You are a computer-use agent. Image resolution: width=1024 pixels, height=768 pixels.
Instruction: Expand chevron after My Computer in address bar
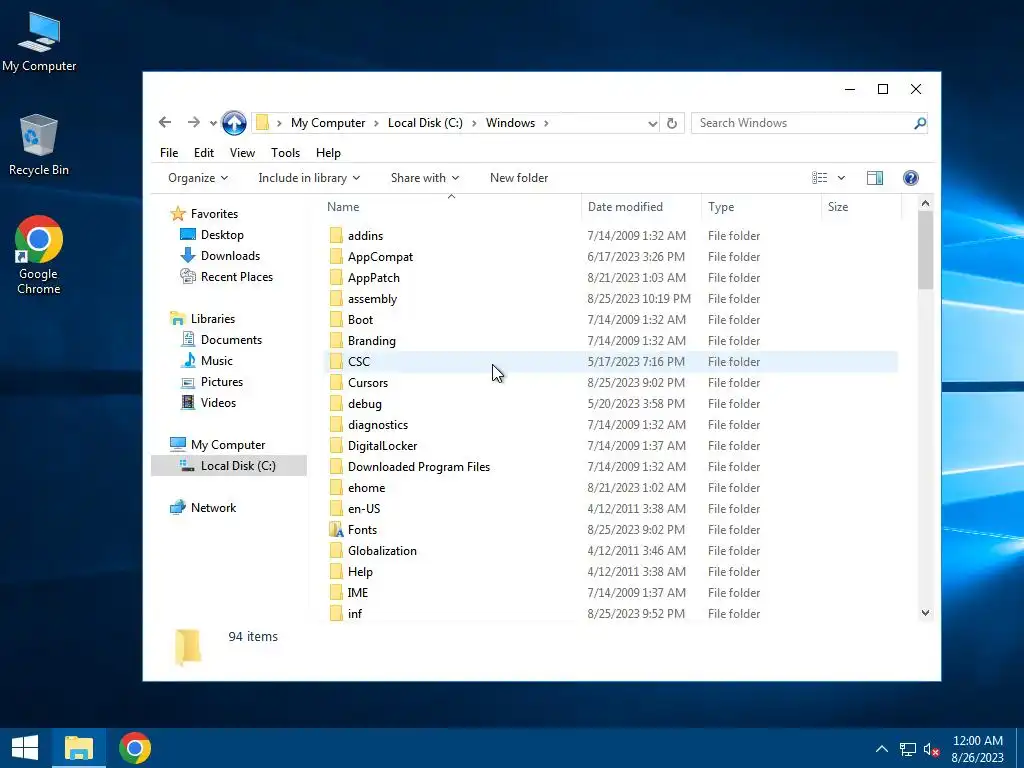point(376,123)
